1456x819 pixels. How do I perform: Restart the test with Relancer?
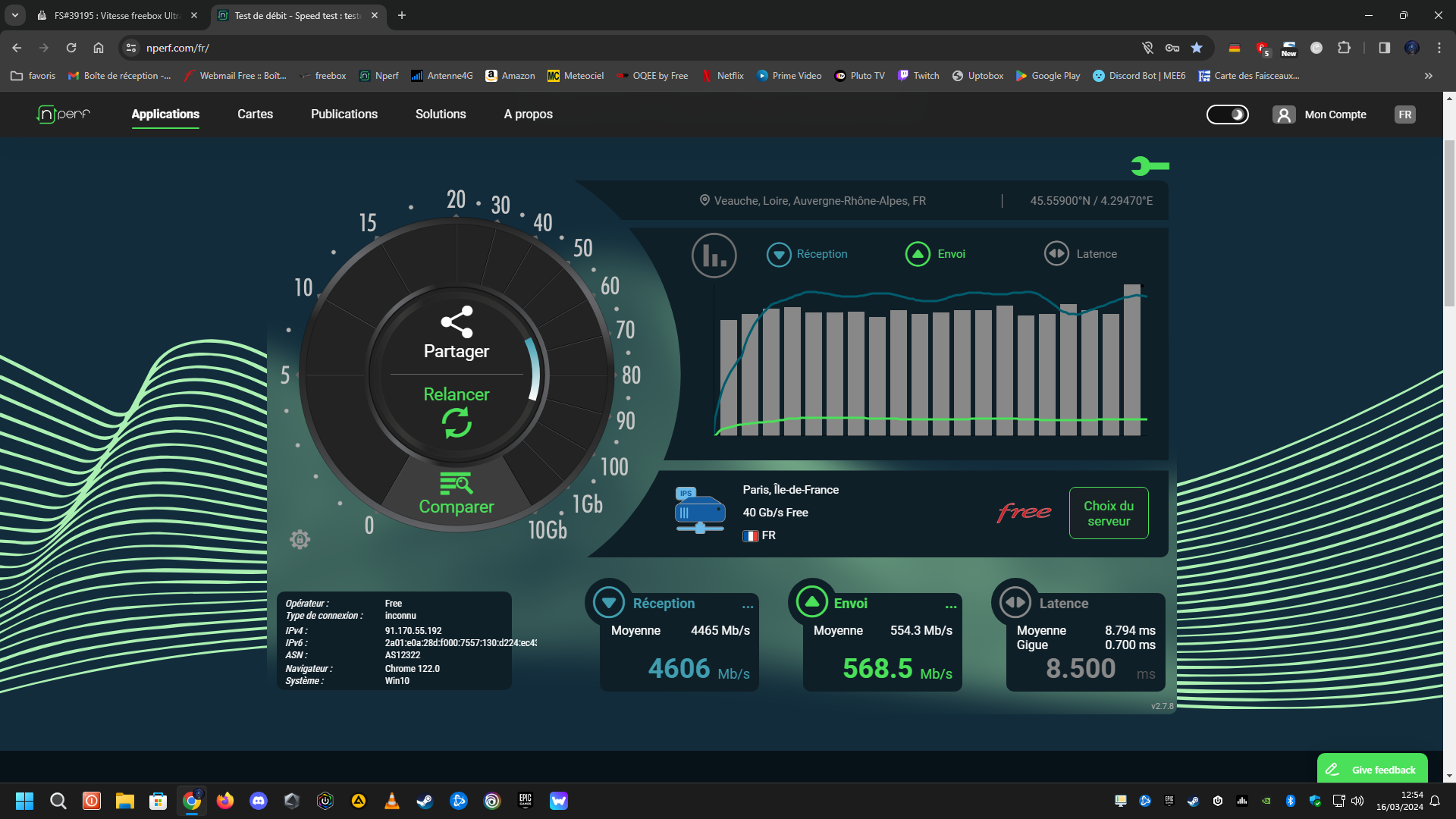pos(457,412)
